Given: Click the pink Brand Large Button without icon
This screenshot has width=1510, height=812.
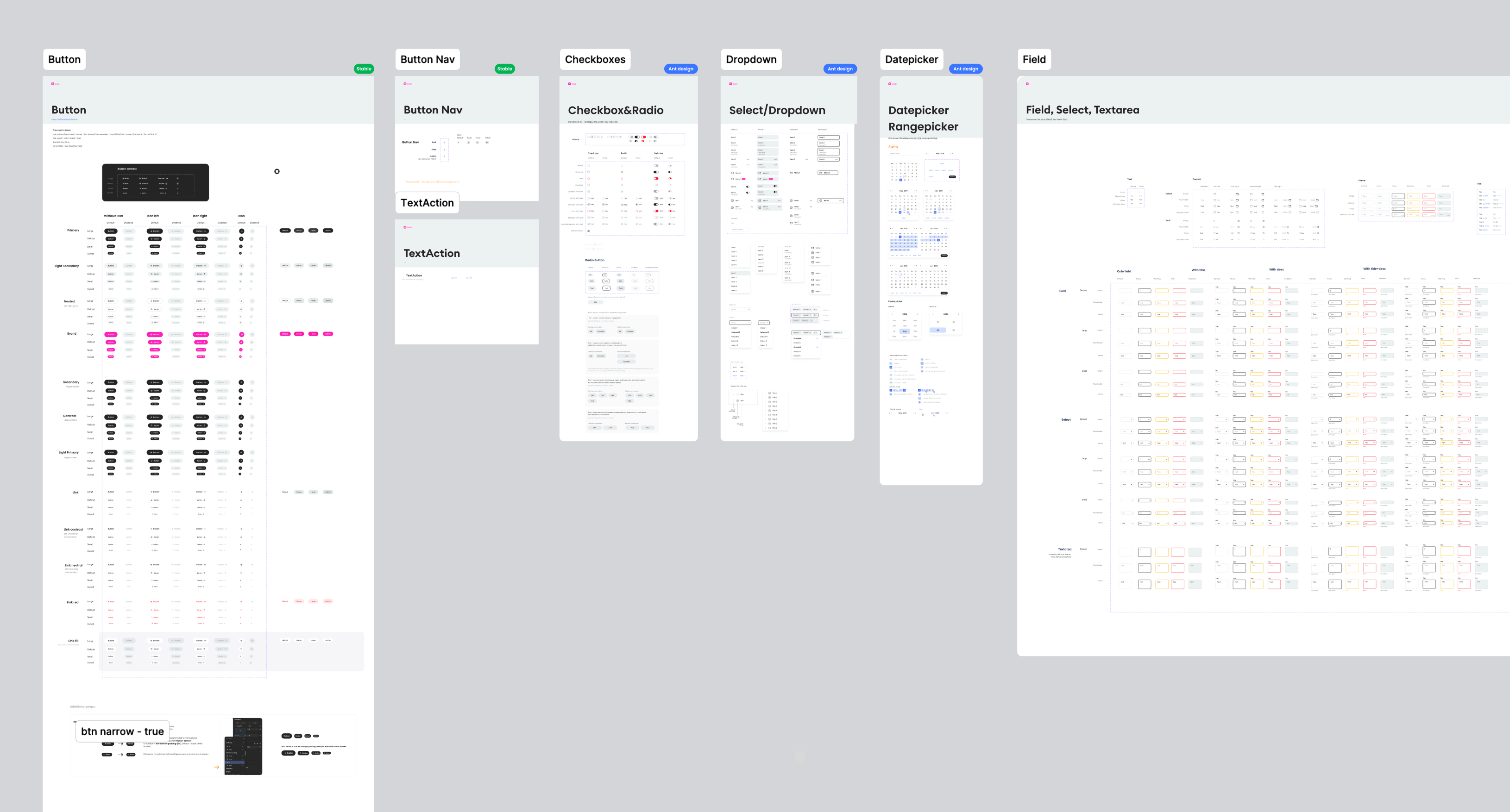Looking at the screenshot, I should (111, 335).
